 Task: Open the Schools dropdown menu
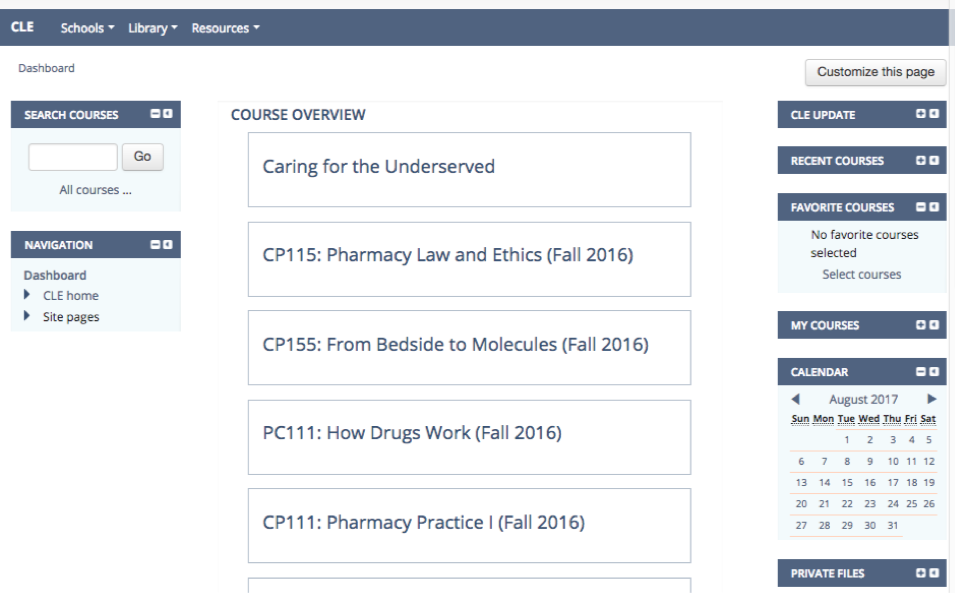(87, 28)
